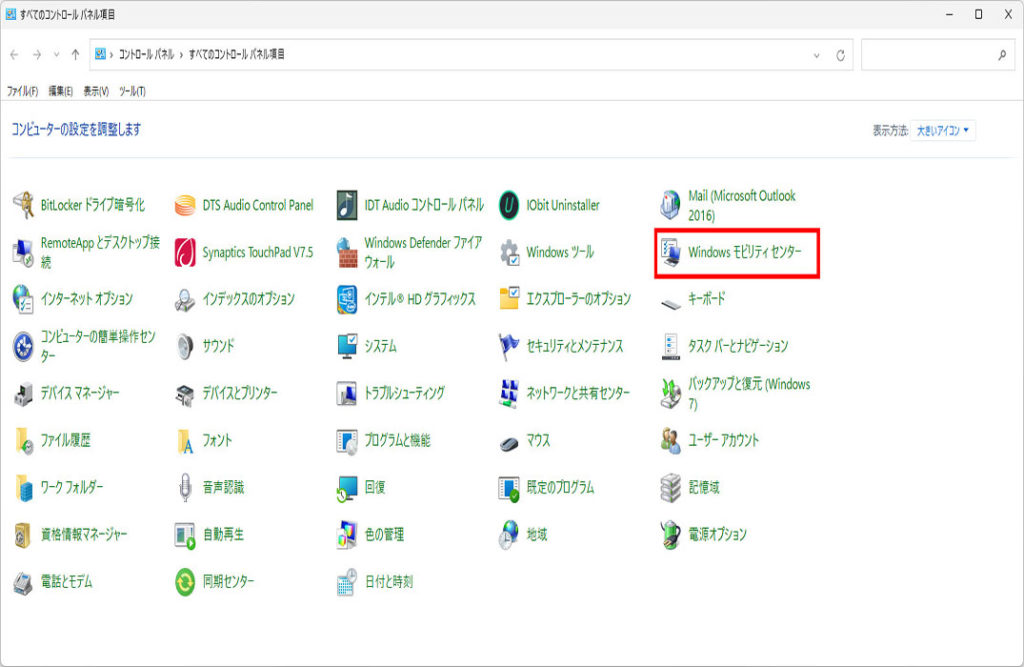The height and width of the screenshot is (667, 1024).
Task: Expand recent locations chevron near navigation arrows
Action: pos(56,55)
